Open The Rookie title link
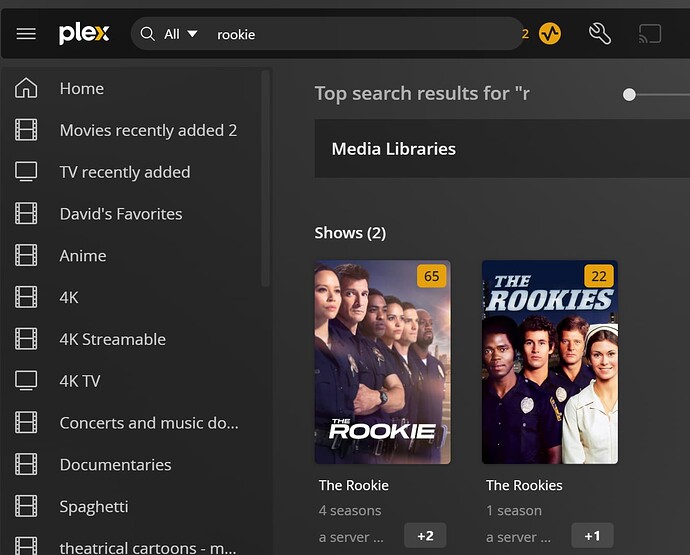The image size is (690, 555). [x=353, y=485]
